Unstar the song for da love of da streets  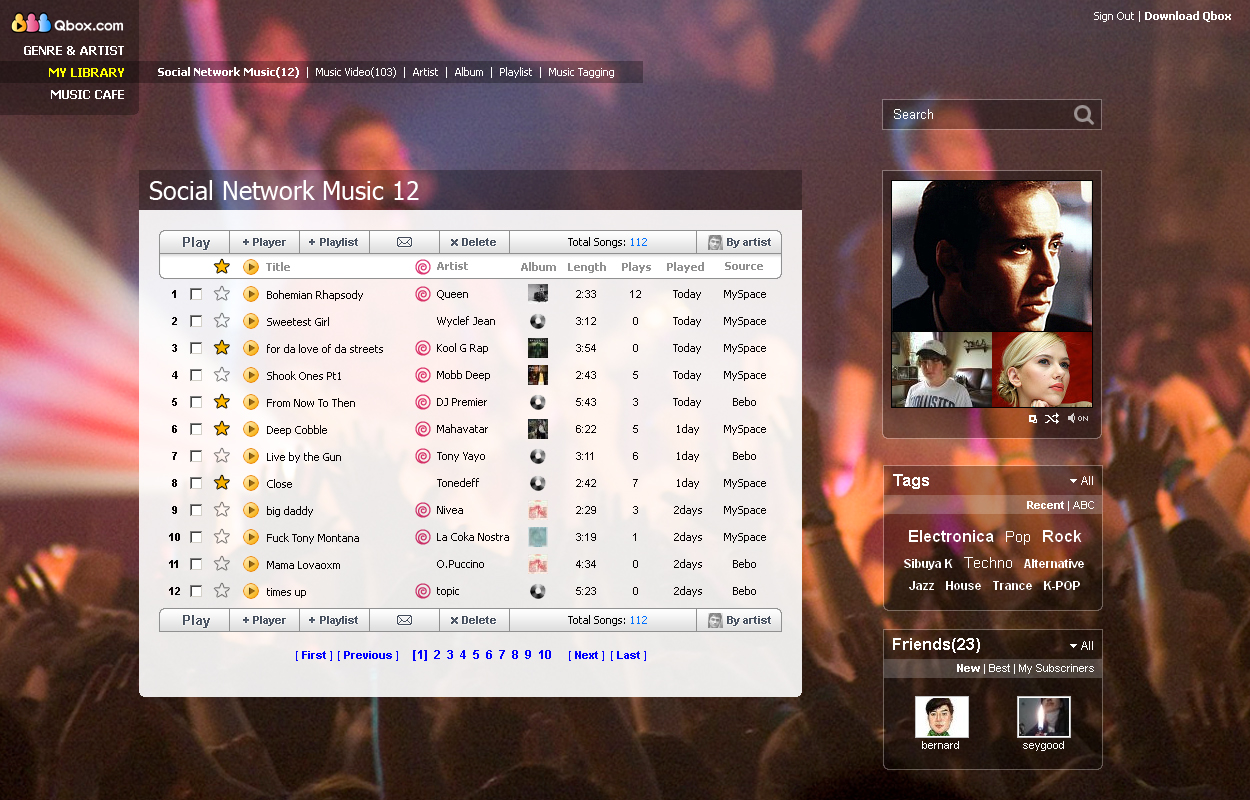click(x=222, y=348)
